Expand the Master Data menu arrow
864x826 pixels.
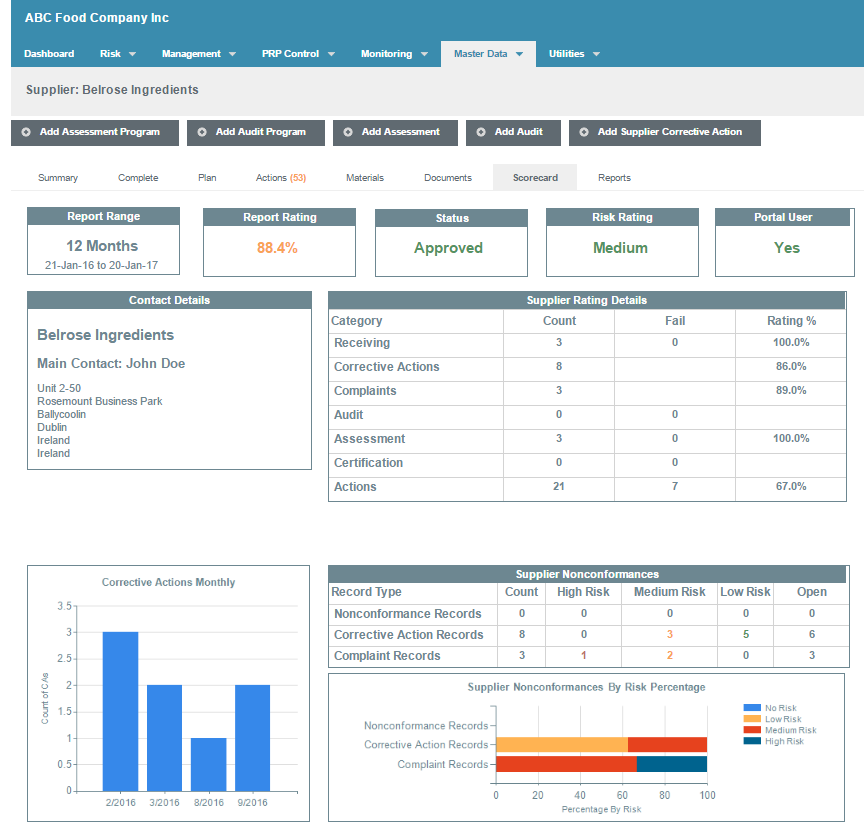click(520, 54)
